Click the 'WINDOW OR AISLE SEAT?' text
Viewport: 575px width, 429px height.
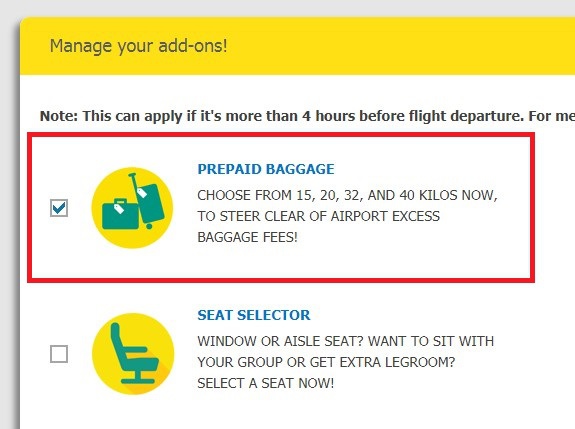click(280, 341)
